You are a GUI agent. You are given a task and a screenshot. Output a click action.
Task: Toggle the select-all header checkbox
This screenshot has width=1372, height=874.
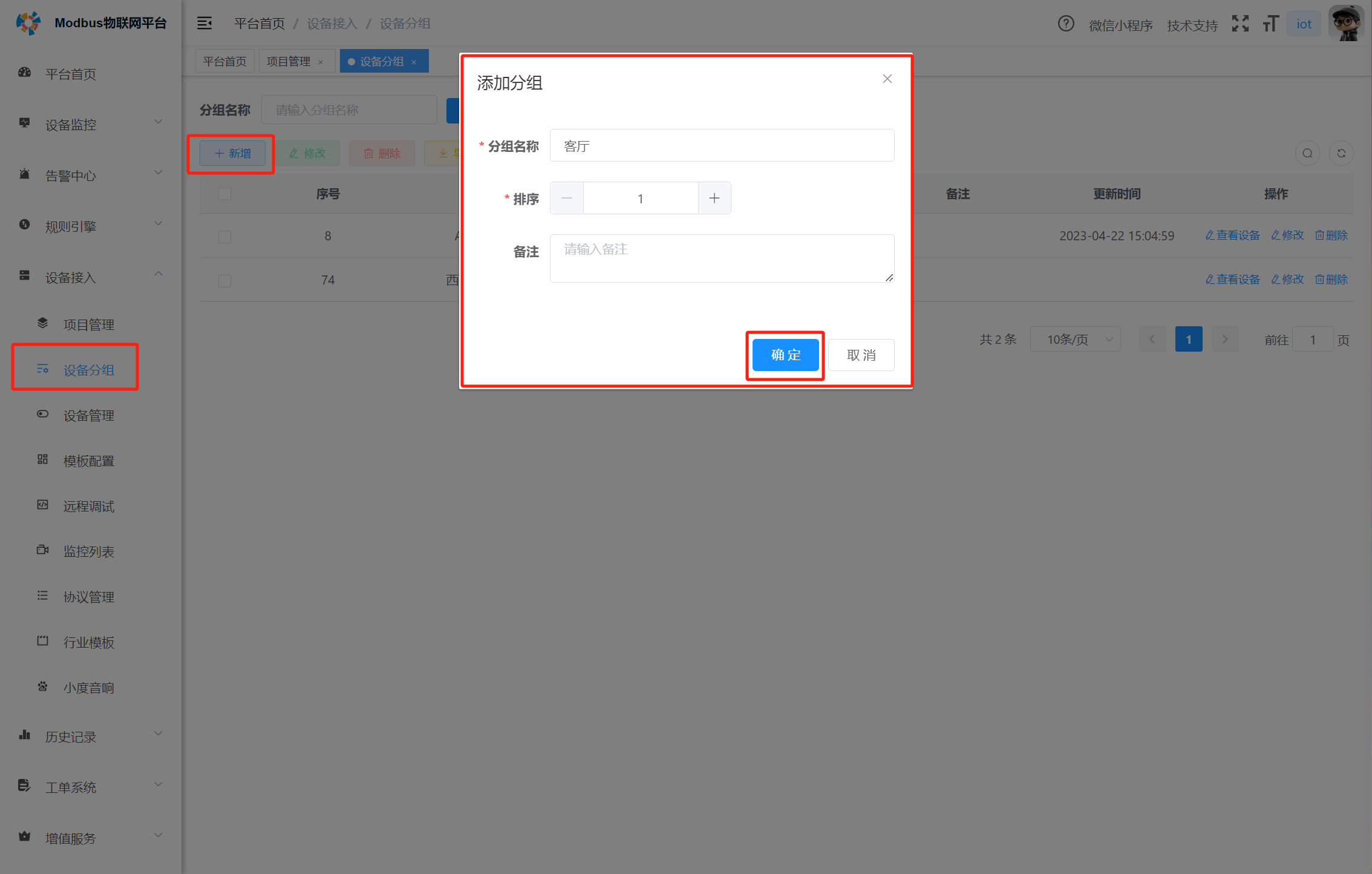224,194
